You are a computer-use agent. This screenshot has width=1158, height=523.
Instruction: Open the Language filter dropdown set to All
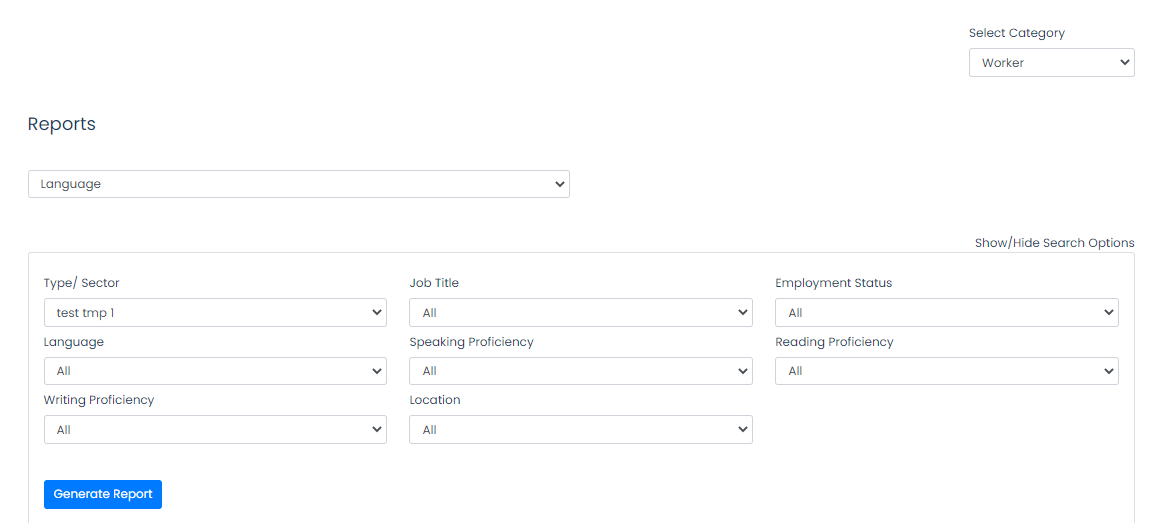pos(215,371)
